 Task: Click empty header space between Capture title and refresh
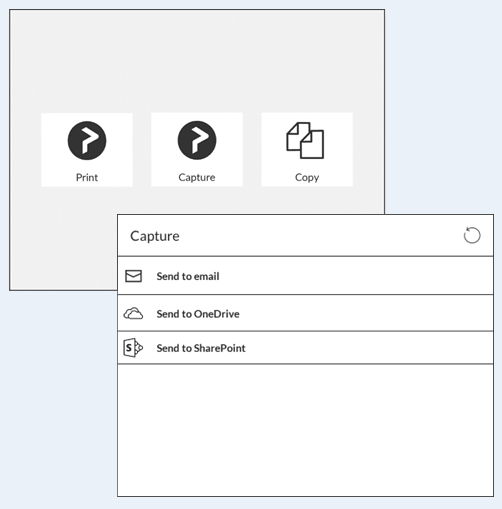(320, 236)
